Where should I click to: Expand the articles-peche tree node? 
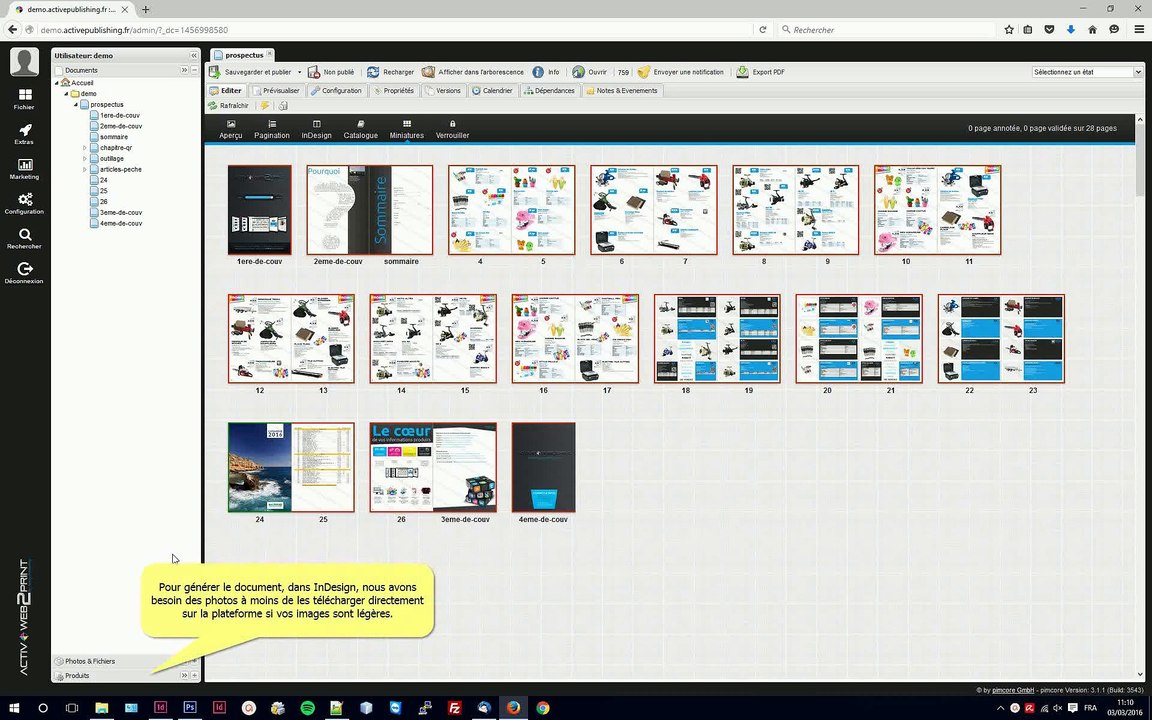coord(84,170)
